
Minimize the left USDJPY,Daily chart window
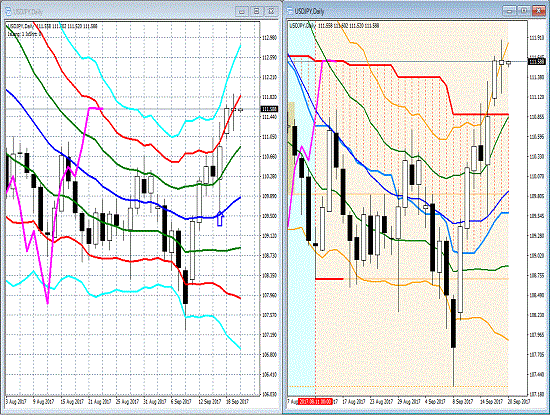[242, 11]
